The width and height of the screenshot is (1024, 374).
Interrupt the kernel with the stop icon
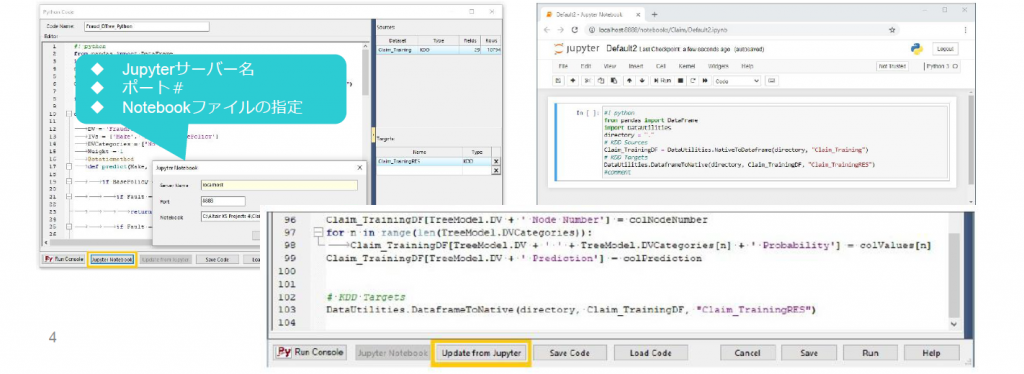680,81
